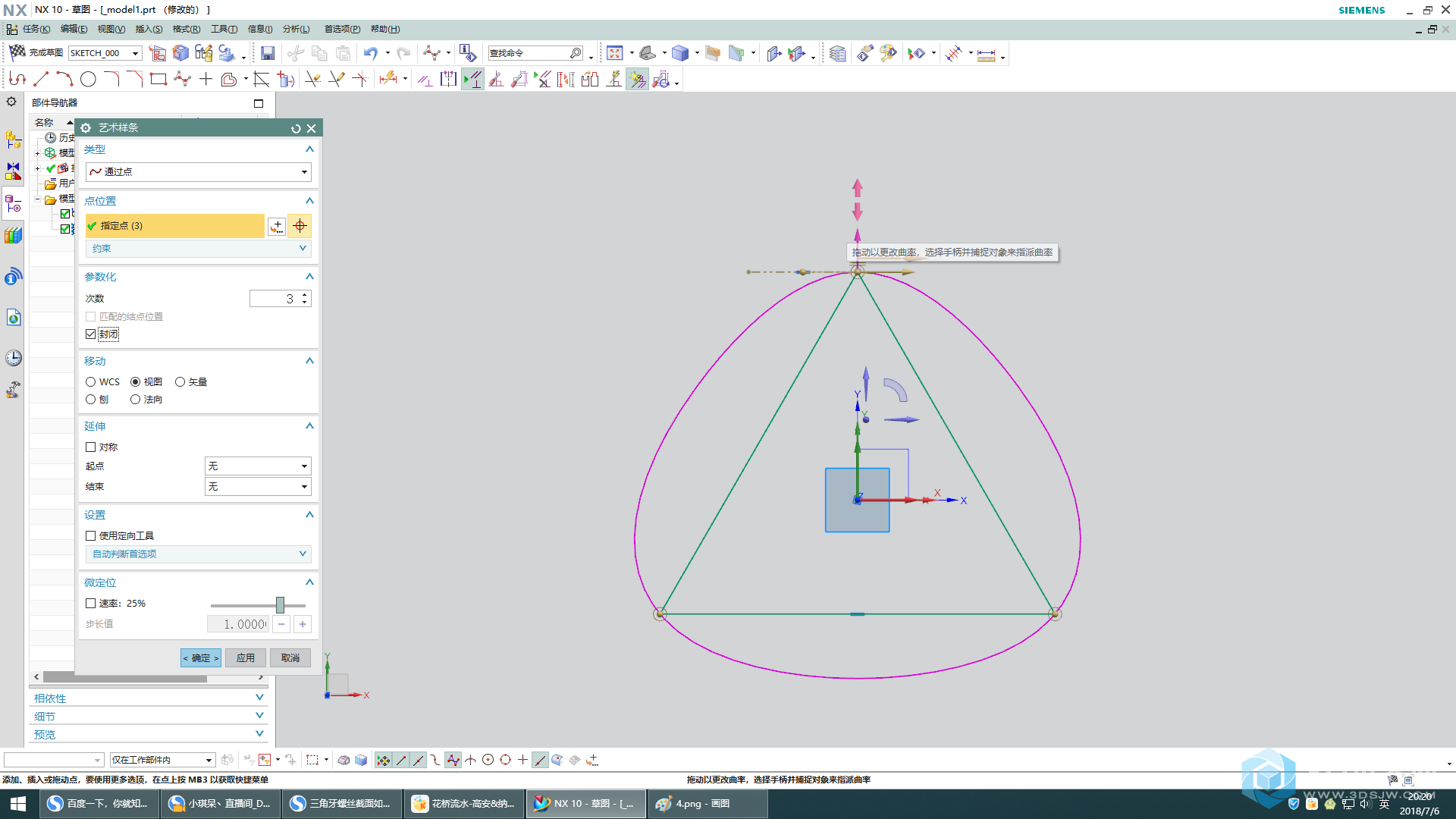Click the 确定 button
Image resolution: width=1456 pixels, height=819 pixels.
tap(201, 657)
